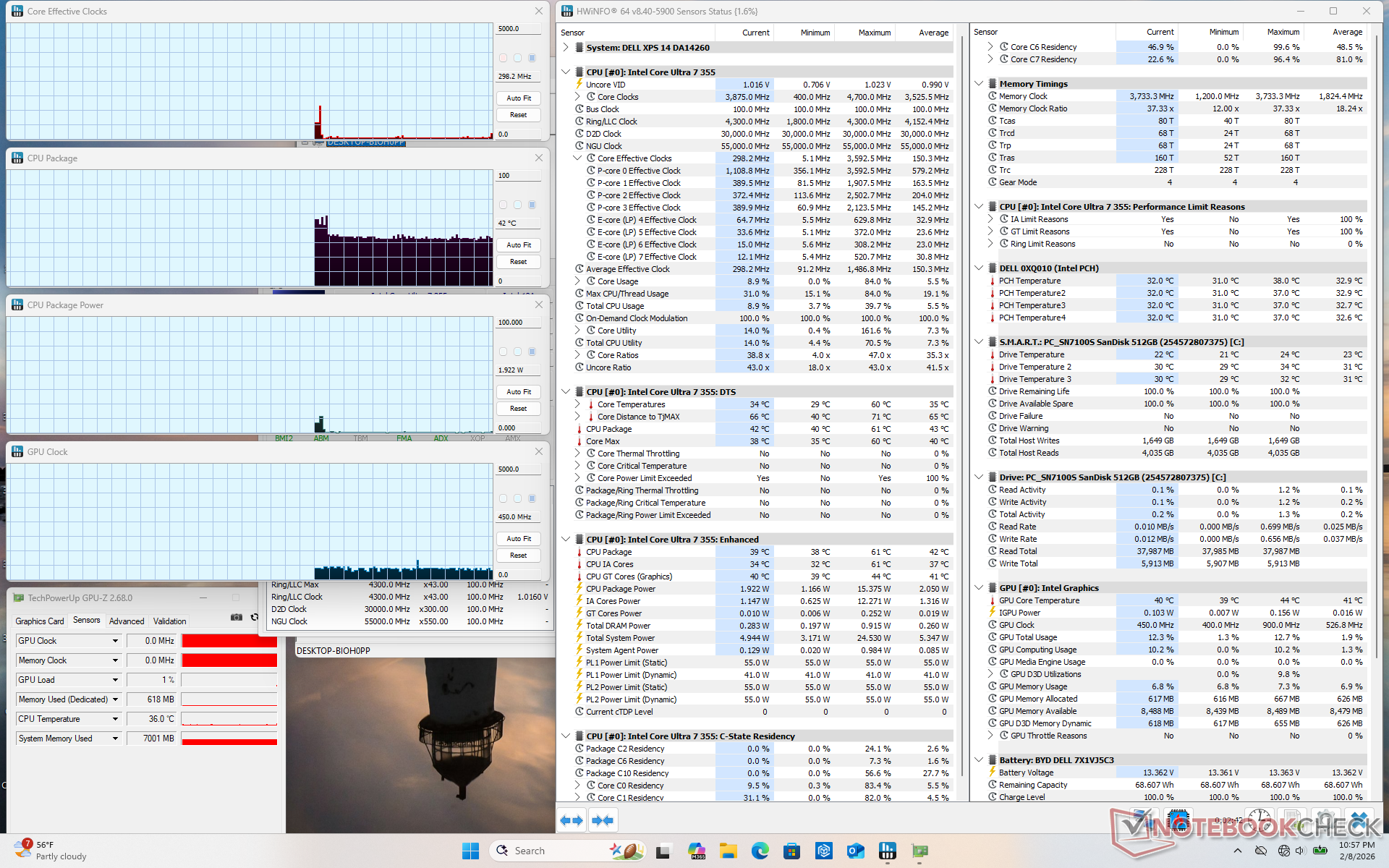Open the Advanced tab in GPU-Z
Screen dimensions: 1389x868
pyautogui.click(x=127, y=621)
